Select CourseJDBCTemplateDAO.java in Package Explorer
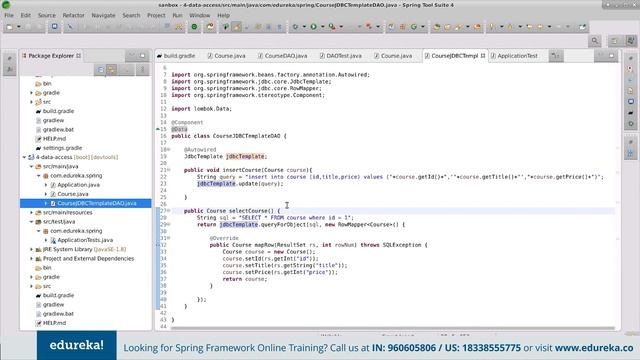The image size is (640, 360). (x=97, y=203)
